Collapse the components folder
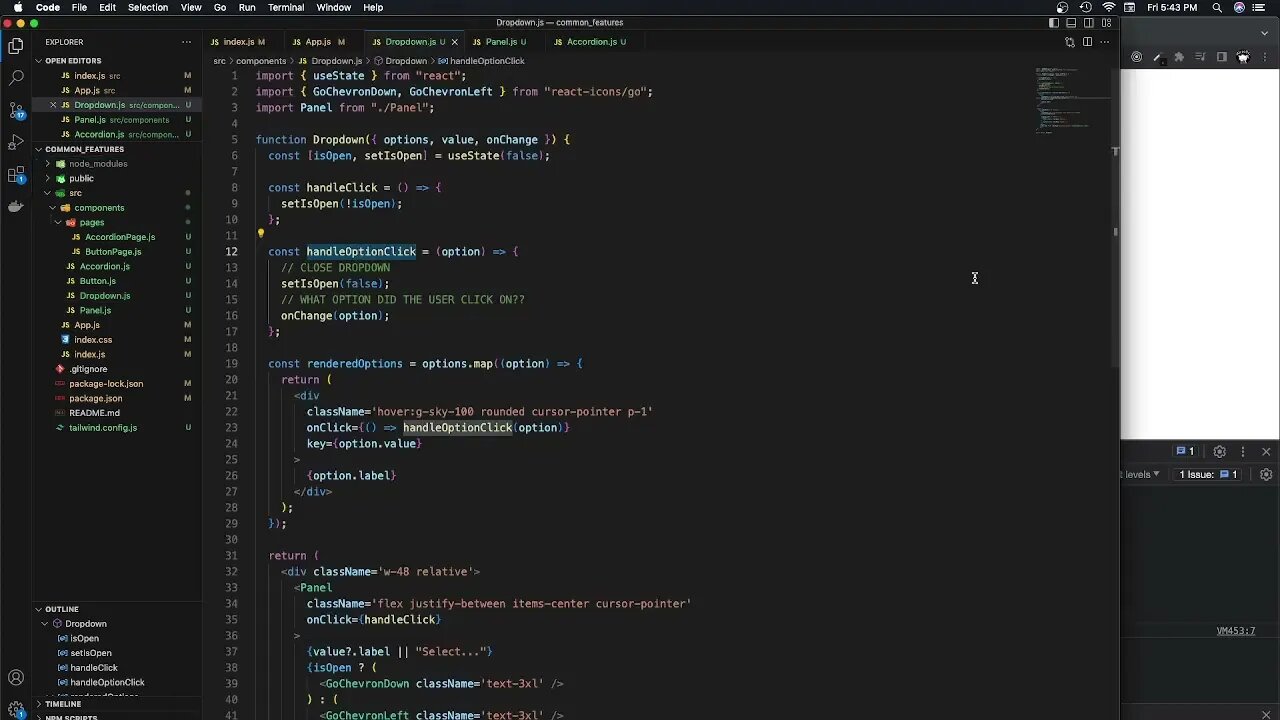The image size is (1280, 720). pyautogui.click(x=53, y=208)
